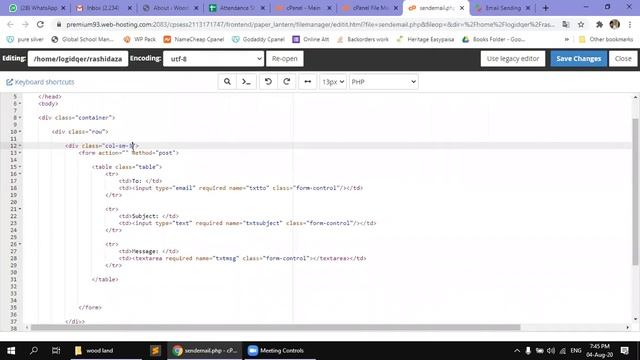The height and width of the screenshot is (360, 640).
Task: Go forward in browser history
Action: point(25,24)
